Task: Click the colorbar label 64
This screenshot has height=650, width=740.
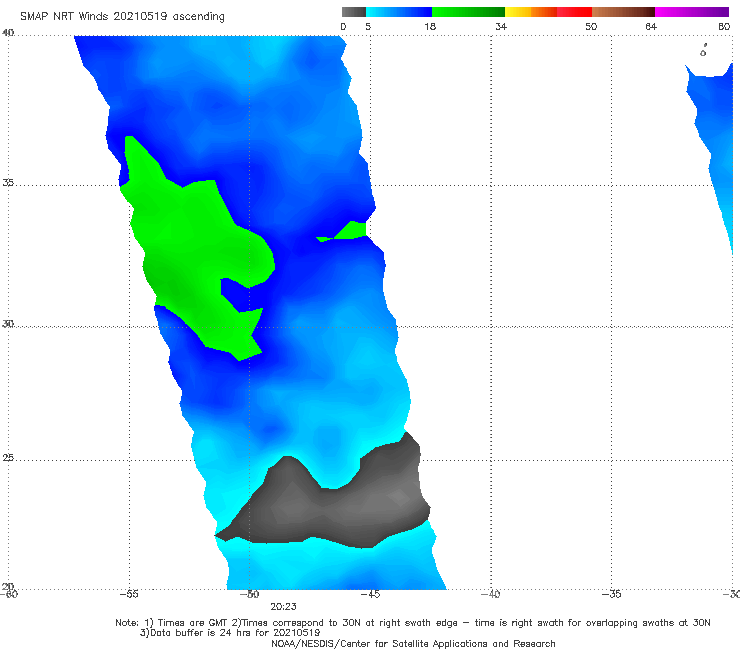Action: pos(651,26)
